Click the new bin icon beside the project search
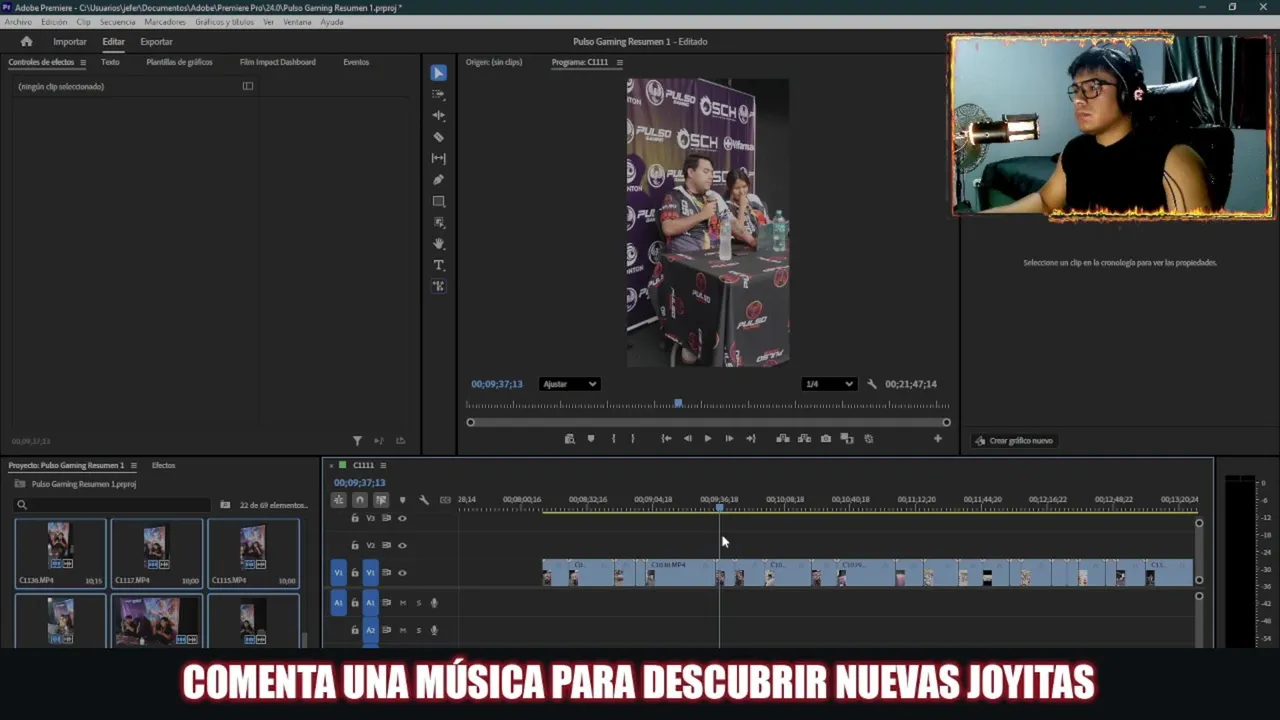The image size is (1280, 720). click(x=225, y=505)
